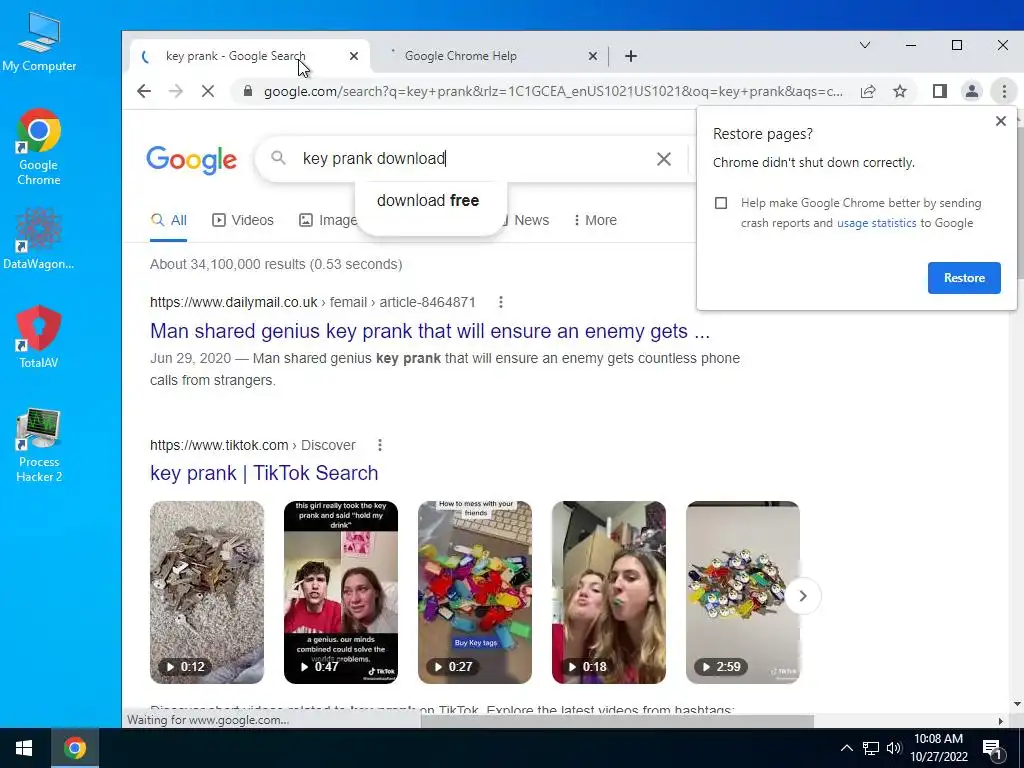
Task: Select the News results tab
Action: (532, 221)
